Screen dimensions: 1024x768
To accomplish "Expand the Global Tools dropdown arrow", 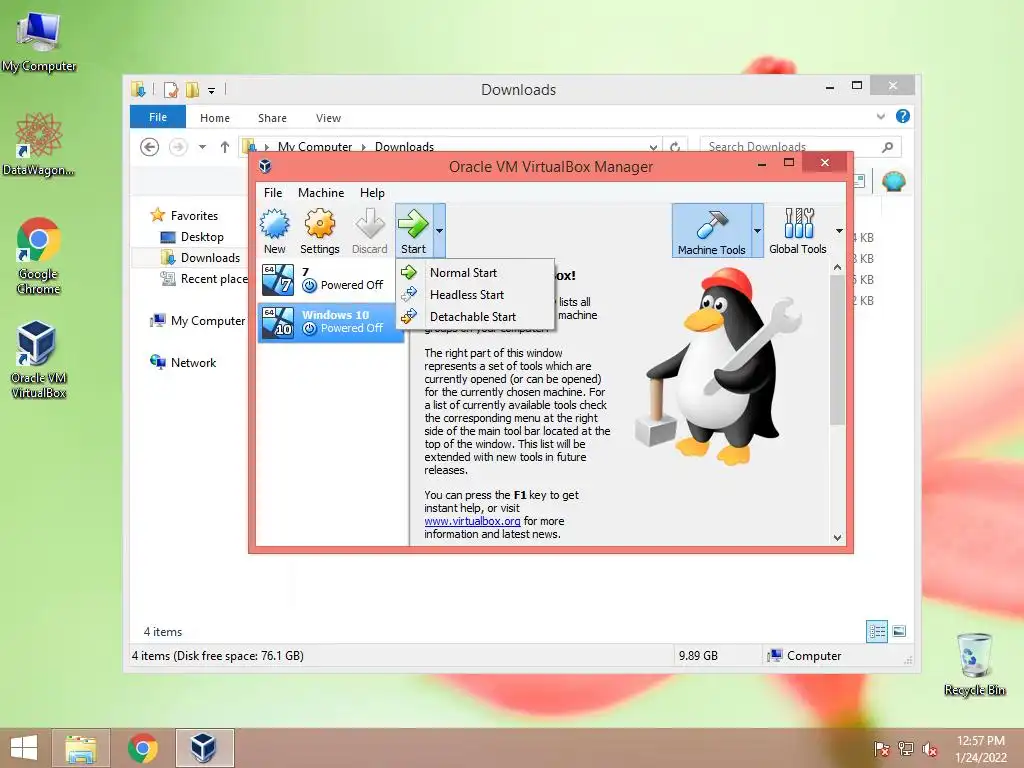I will [839, 231].
